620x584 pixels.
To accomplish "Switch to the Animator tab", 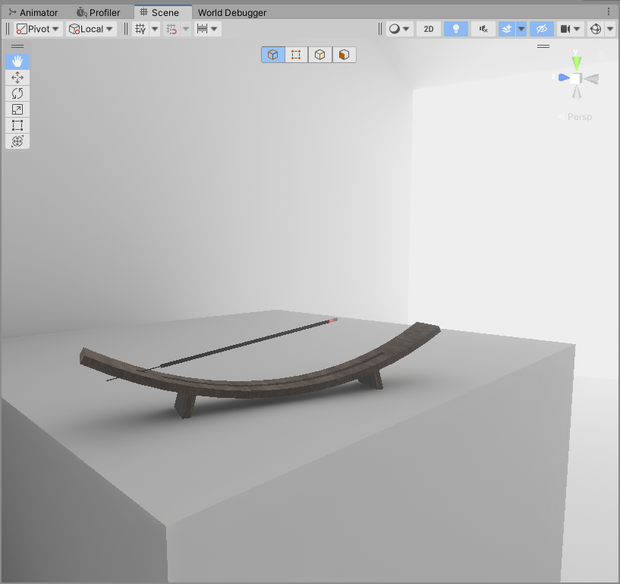I will (x=33, y=13).
